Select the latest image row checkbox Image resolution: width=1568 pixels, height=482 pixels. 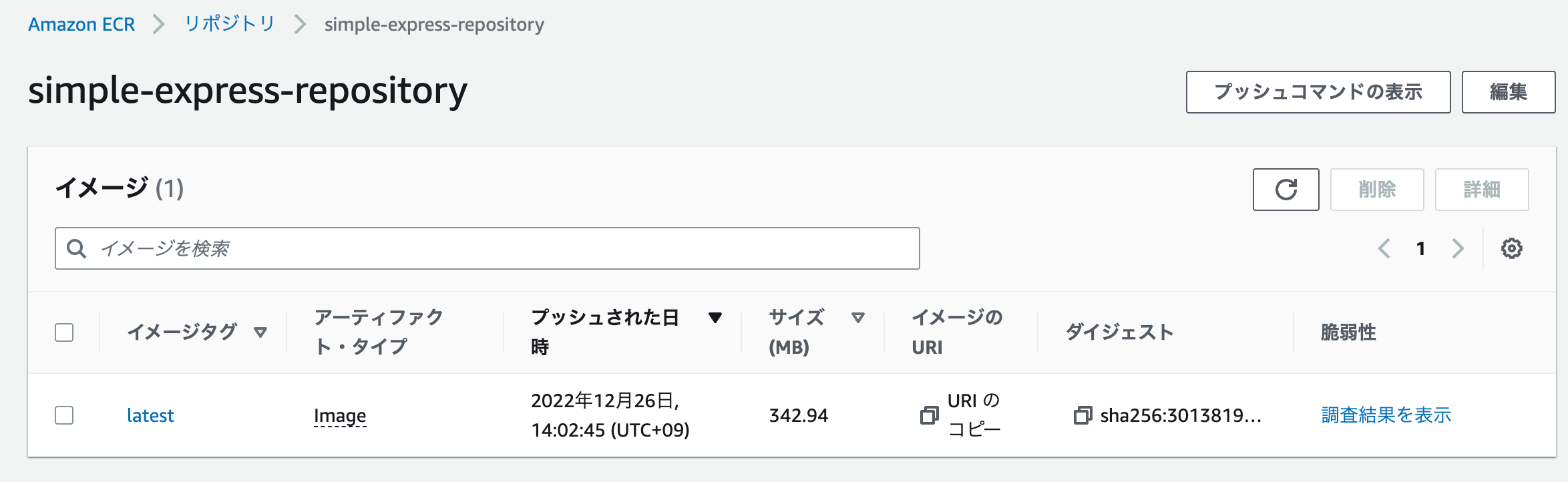pos(65,415)
